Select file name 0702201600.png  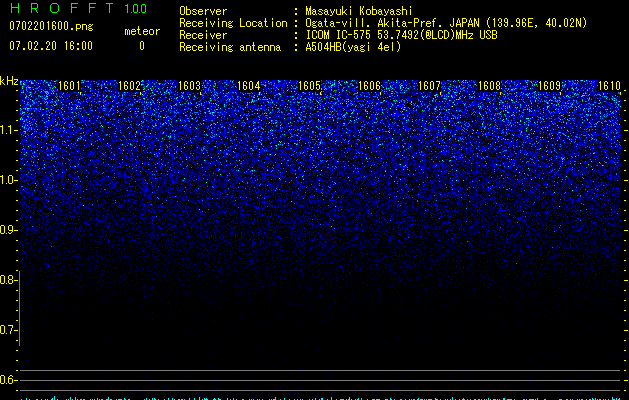pyautogui.click(x=51, y=26)
